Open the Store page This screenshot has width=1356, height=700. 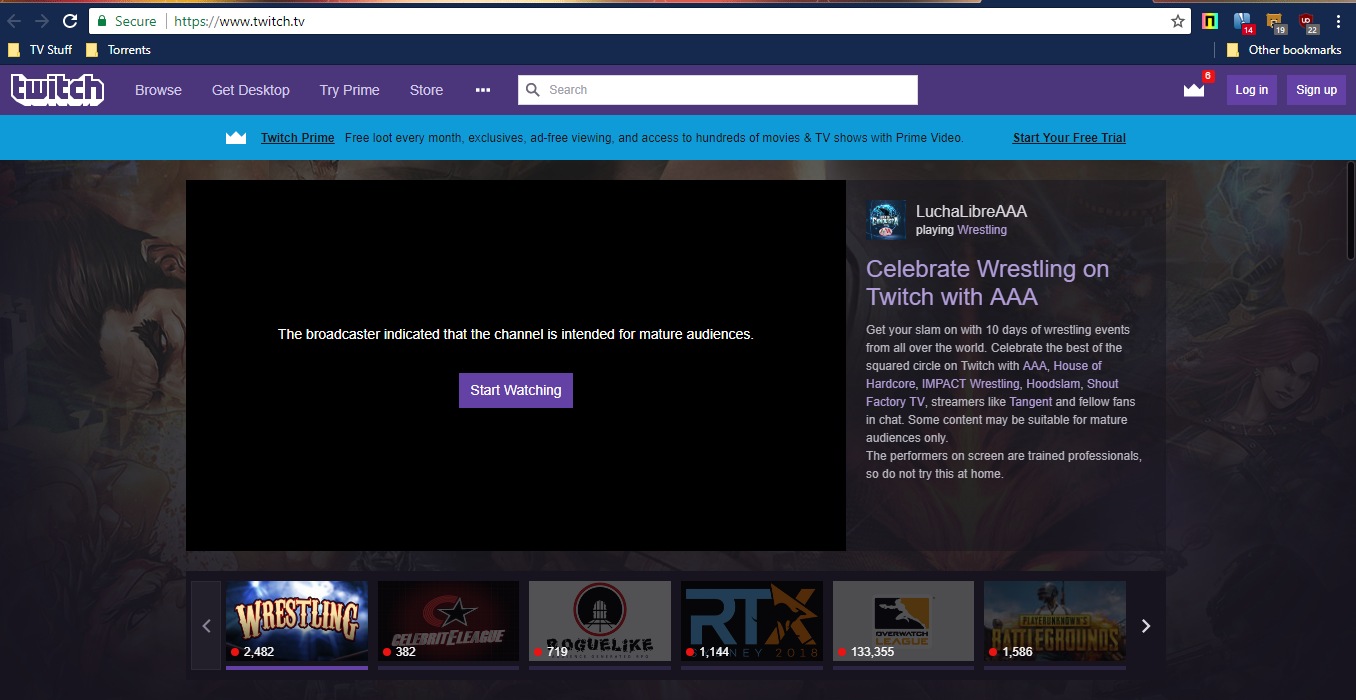[426, 90]
